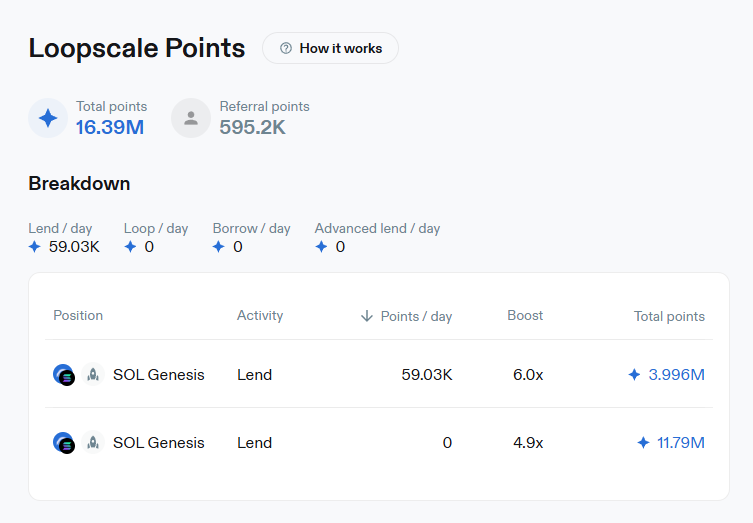Click the sparkle beside 3.996M total points
The image size is (753, 523).
[x=634, y=375]
